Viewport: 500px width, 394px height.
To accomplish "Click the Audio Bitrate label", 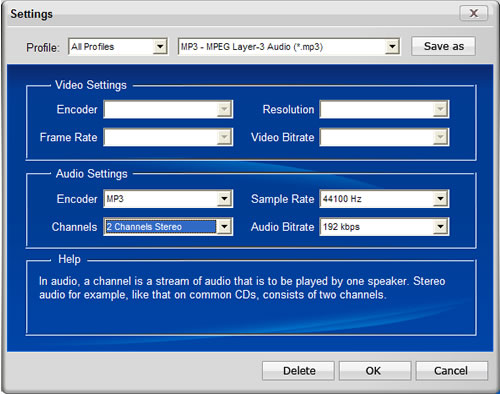I will (x=283, y=227).
